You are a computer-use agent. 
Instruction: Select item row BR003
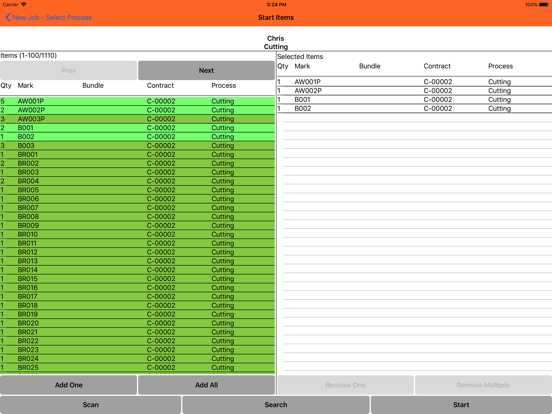click(x=137, y=172)
